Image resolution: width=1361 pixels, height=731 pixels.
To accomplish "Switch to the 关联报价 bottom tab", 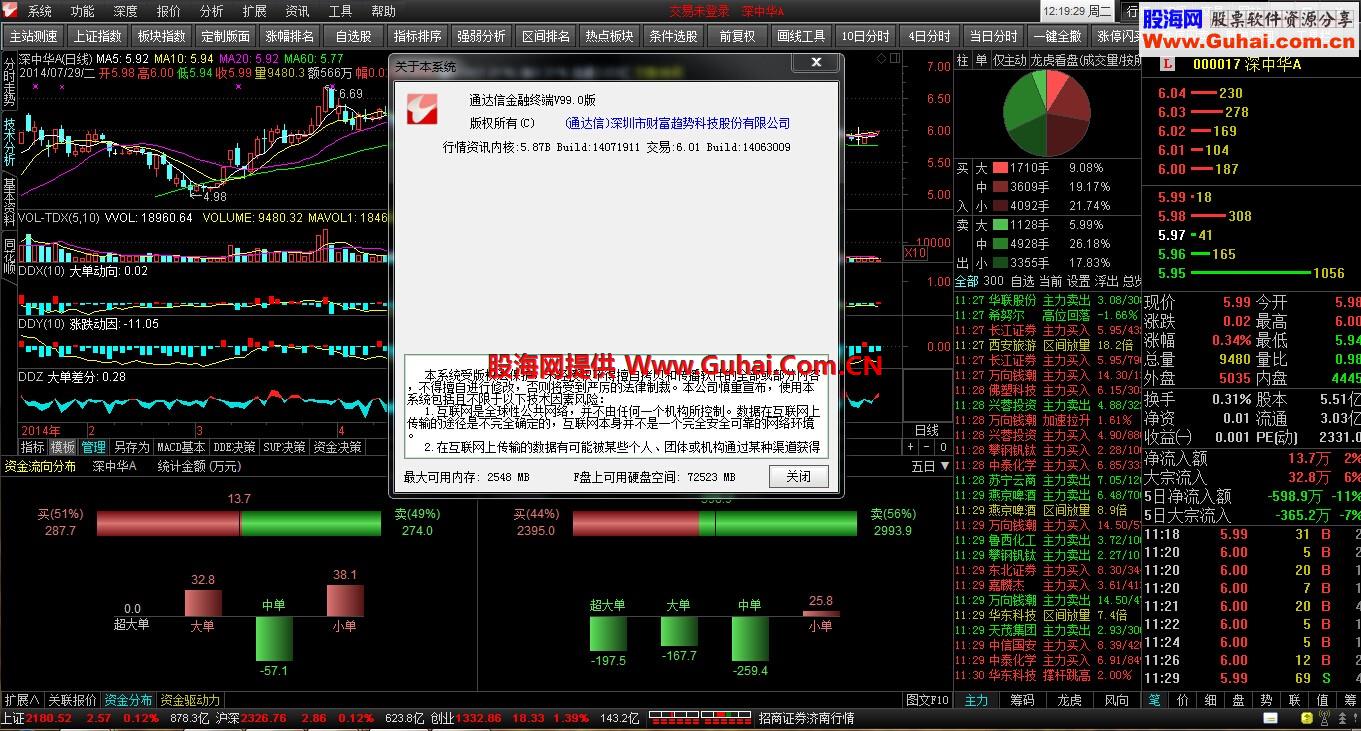I will tap(72, 700).
